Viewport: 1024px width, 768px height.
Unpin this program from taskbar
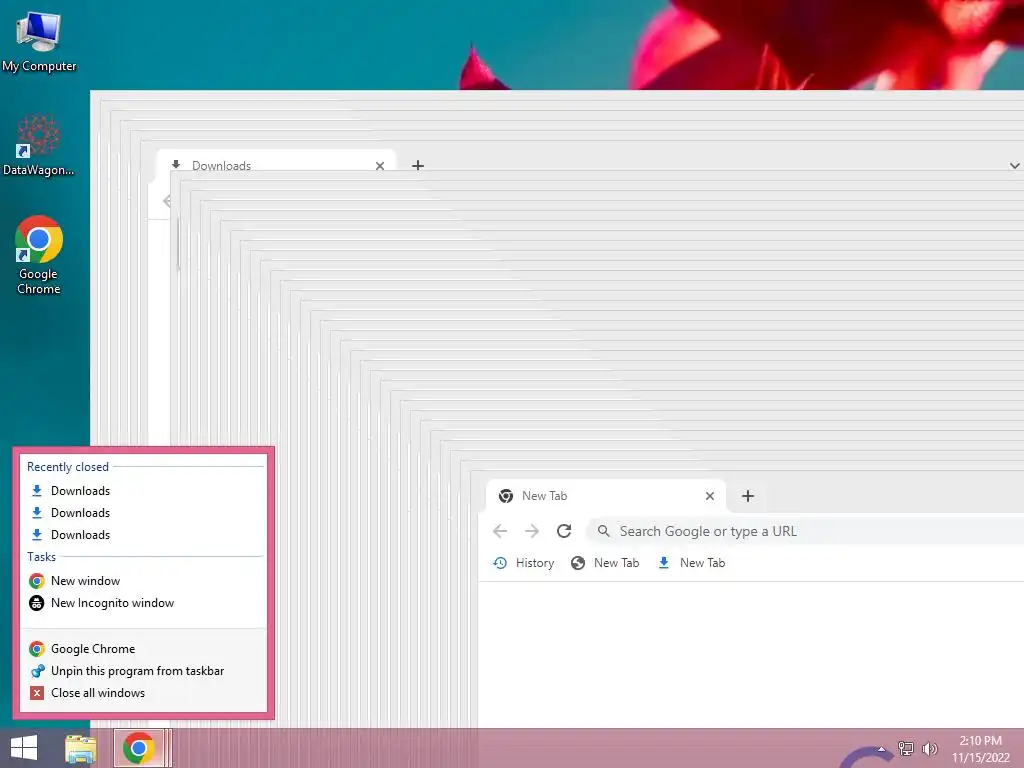point(144,671)
